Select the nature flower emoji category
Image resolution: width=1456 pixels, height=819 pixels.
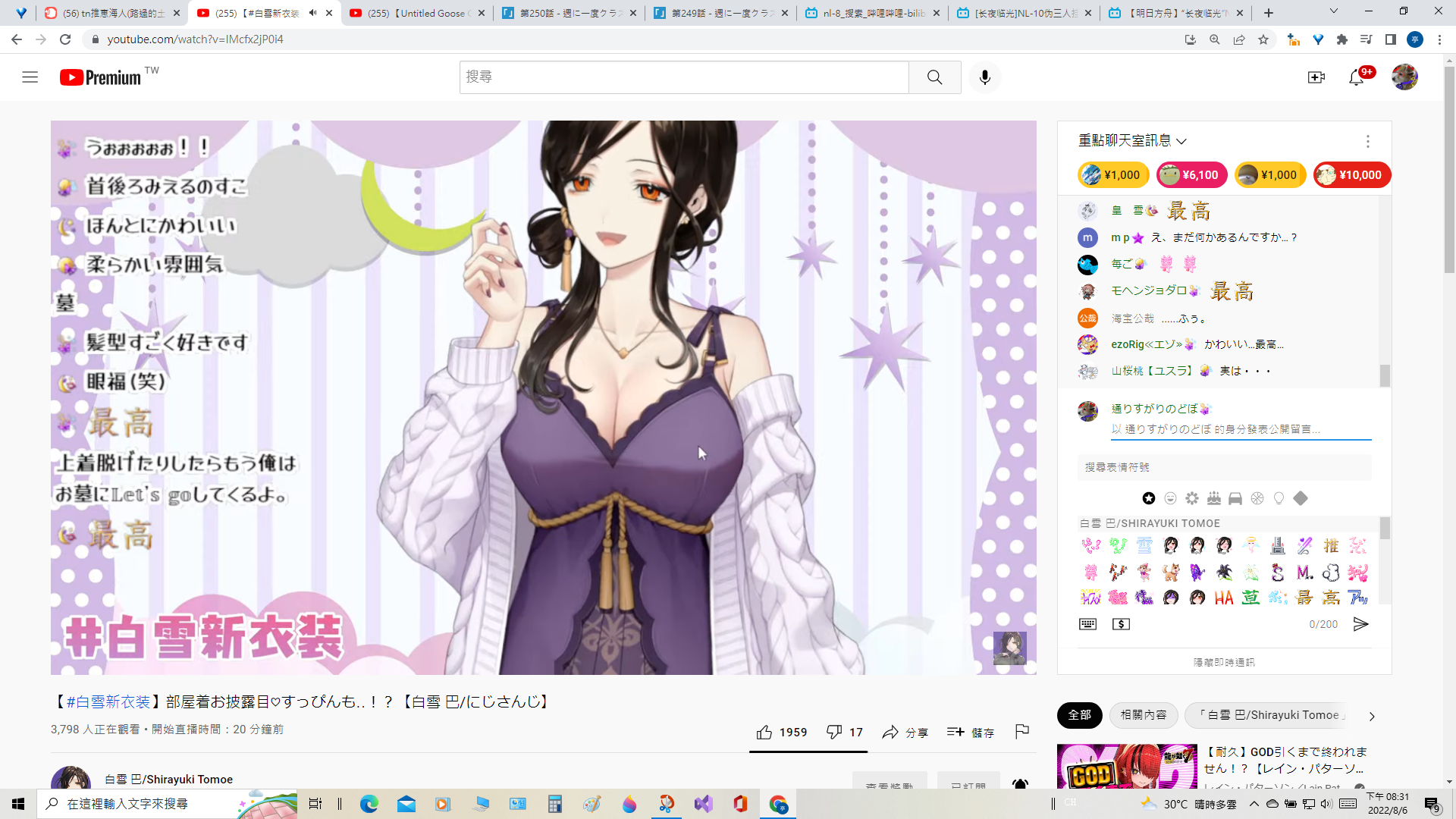(x=1192, y=498)
